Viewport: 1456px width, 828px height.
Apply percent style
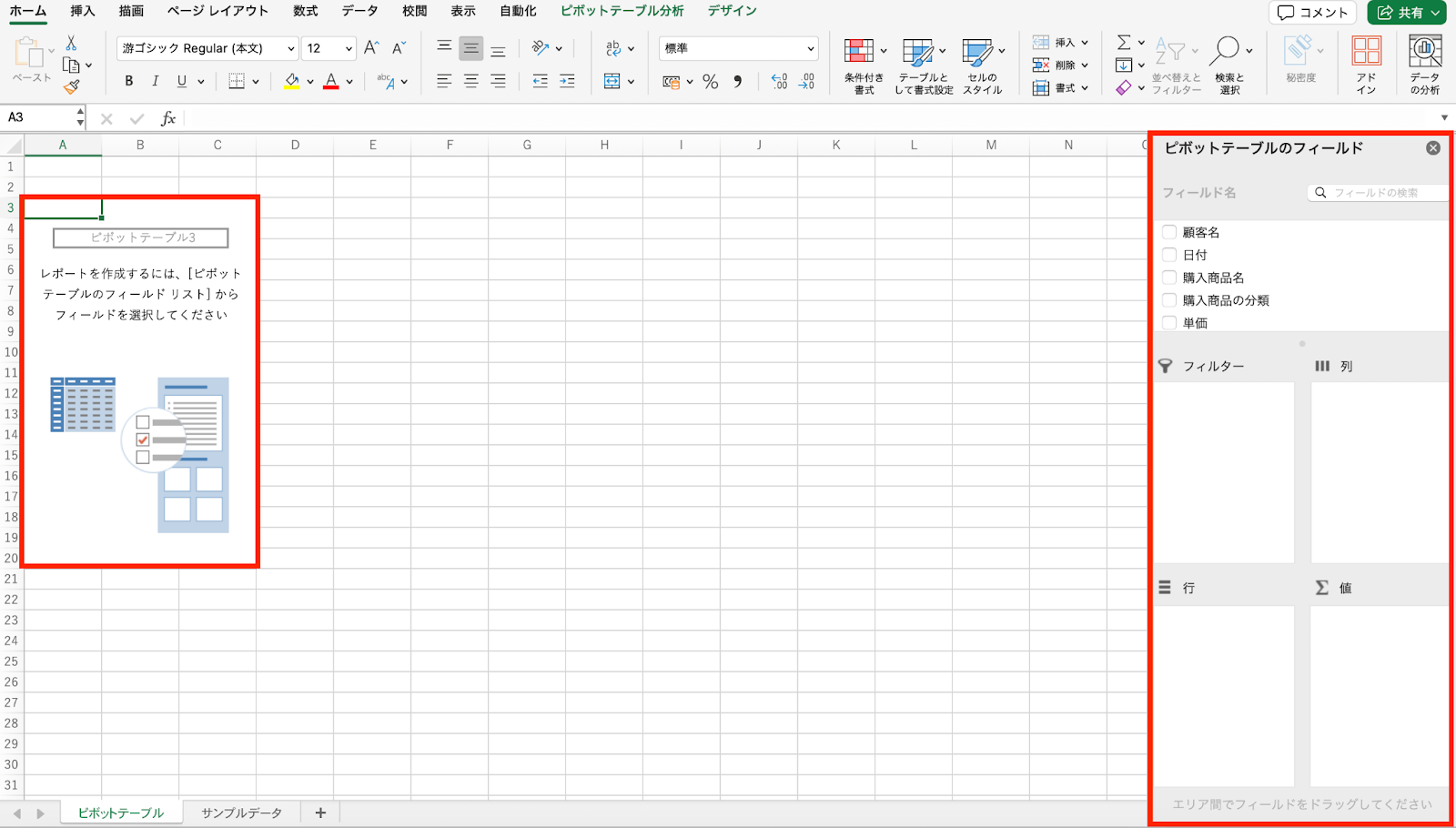pos(711,82)
